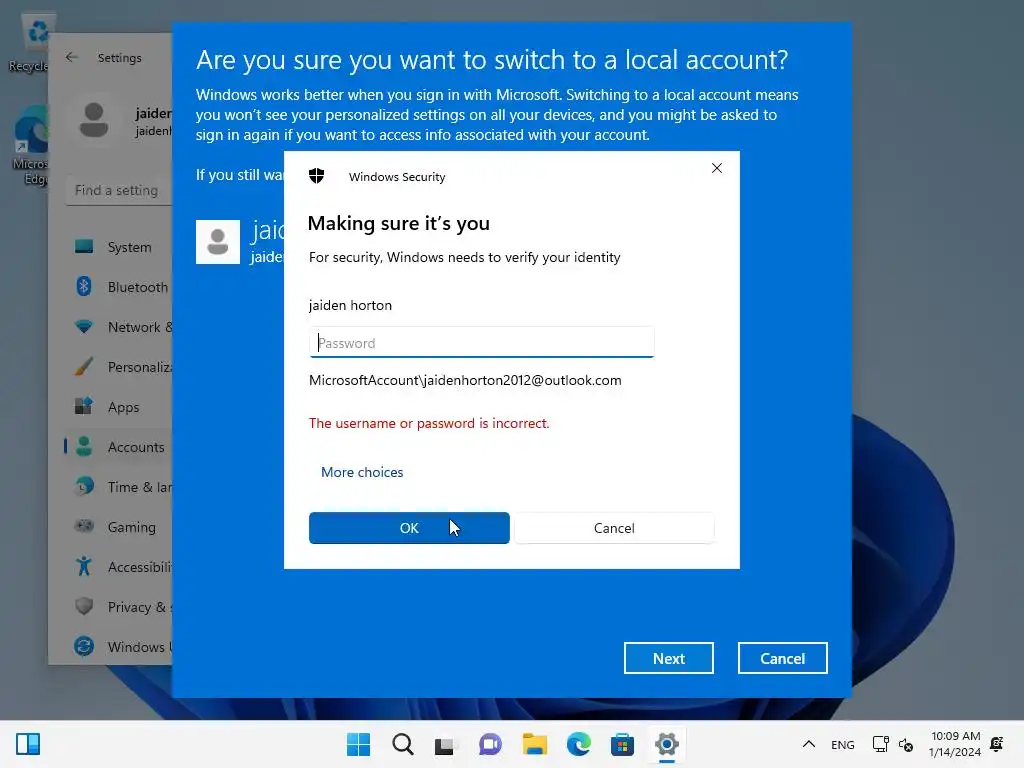Open Windows Update in Settings sidebar
Image resolution: width=1024 pixels, height=768 pixels.
(120, 647)
